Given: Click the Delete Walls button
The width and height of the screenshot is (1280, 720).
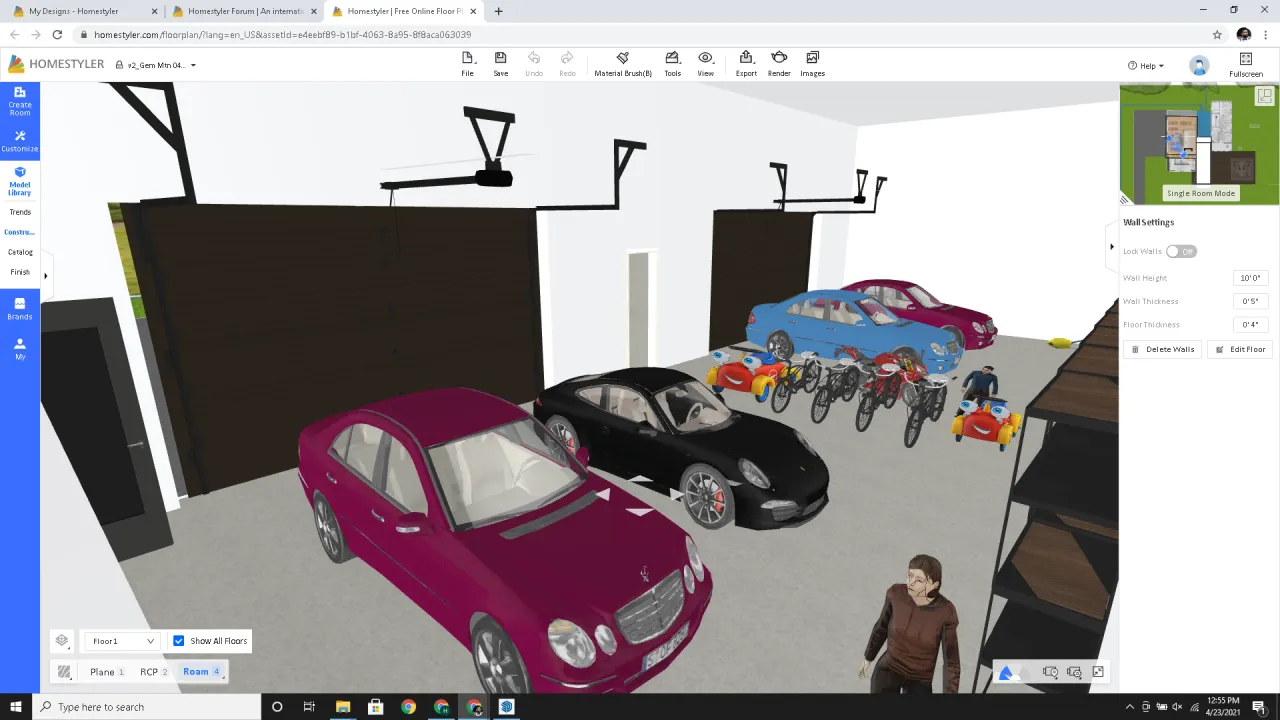Looking at the screenshot, I should pos(1162,349).
